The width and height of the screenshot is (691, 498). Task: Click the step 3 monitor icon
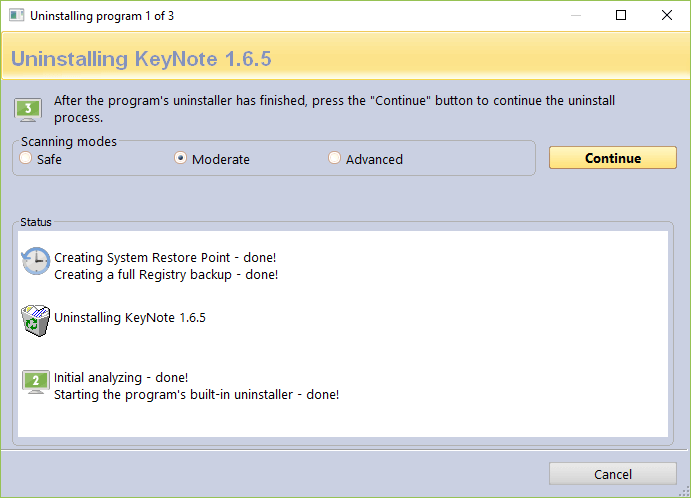pos(28,109)
